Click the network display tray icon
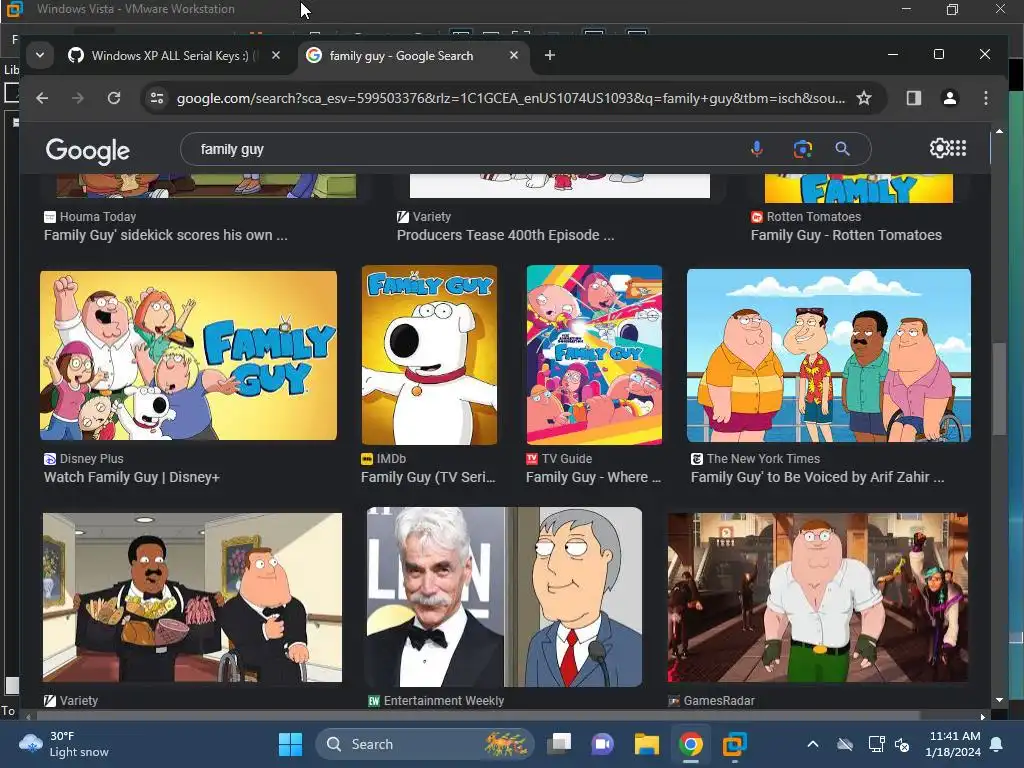This screenshot has width=1024, height=768. [876, 744]
